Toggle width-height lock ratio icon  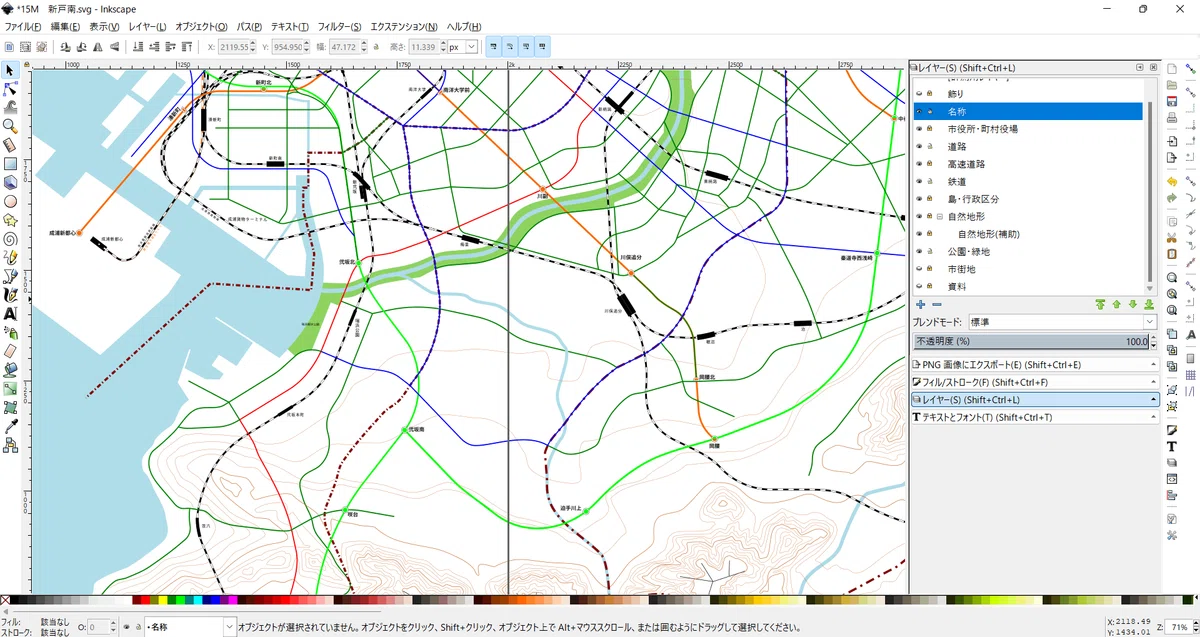[x=376, y=47]
